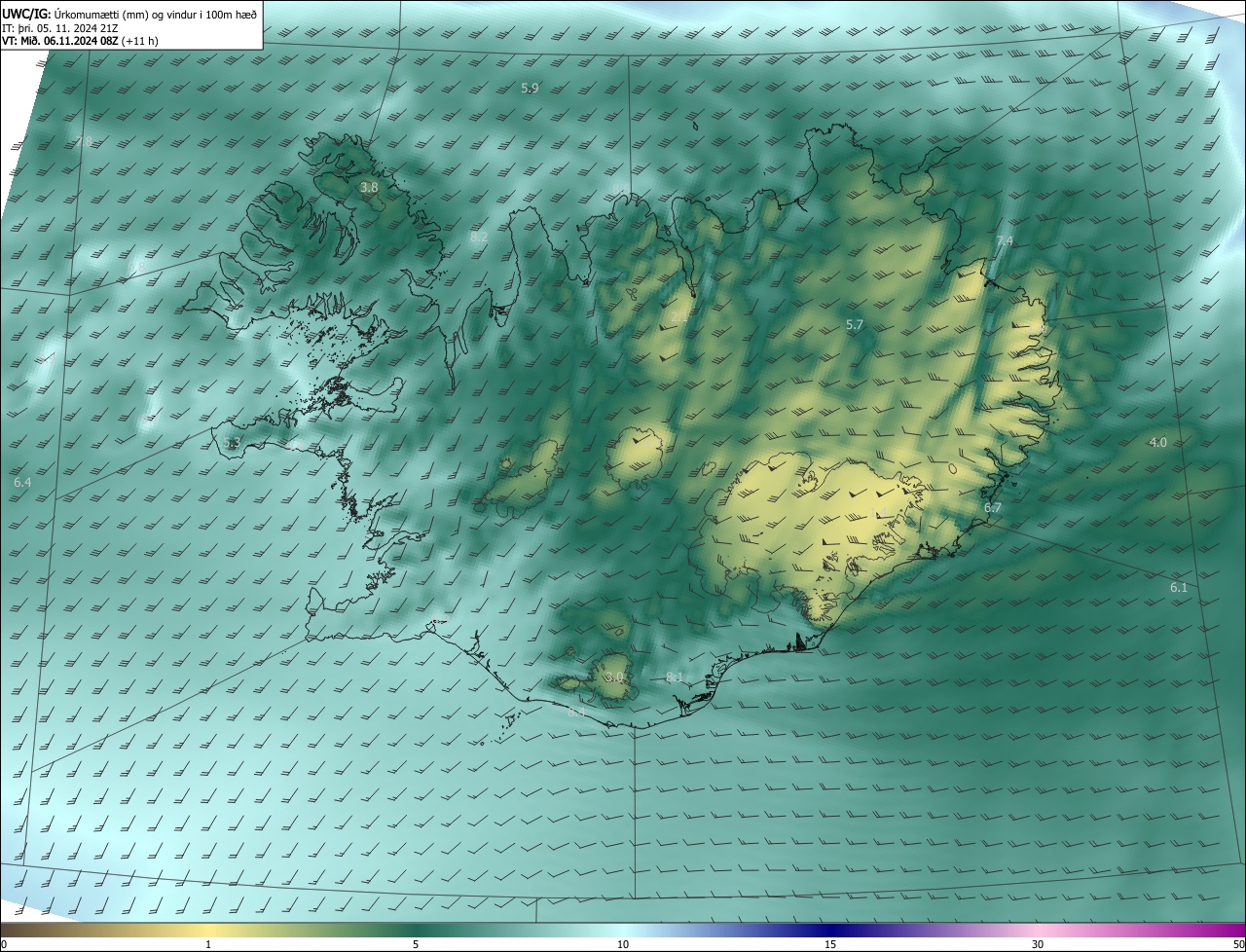Click the 4.0 value label on the map
Image resolution: width=1246 pixels, height=952 pixels.
point(1157,442)
